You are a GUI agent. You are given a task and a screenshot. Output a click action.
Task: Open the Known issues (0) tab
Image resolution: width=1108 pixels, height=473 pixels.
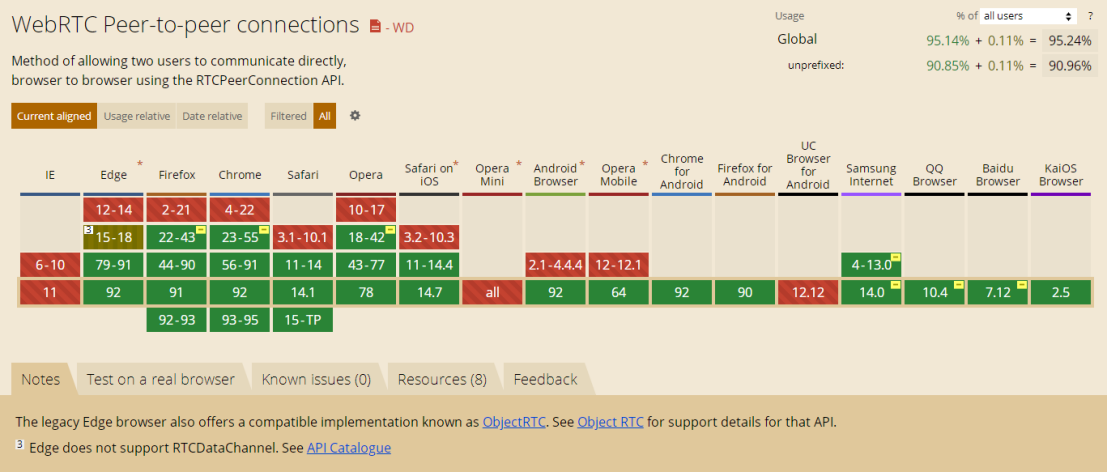click(316, 380)
